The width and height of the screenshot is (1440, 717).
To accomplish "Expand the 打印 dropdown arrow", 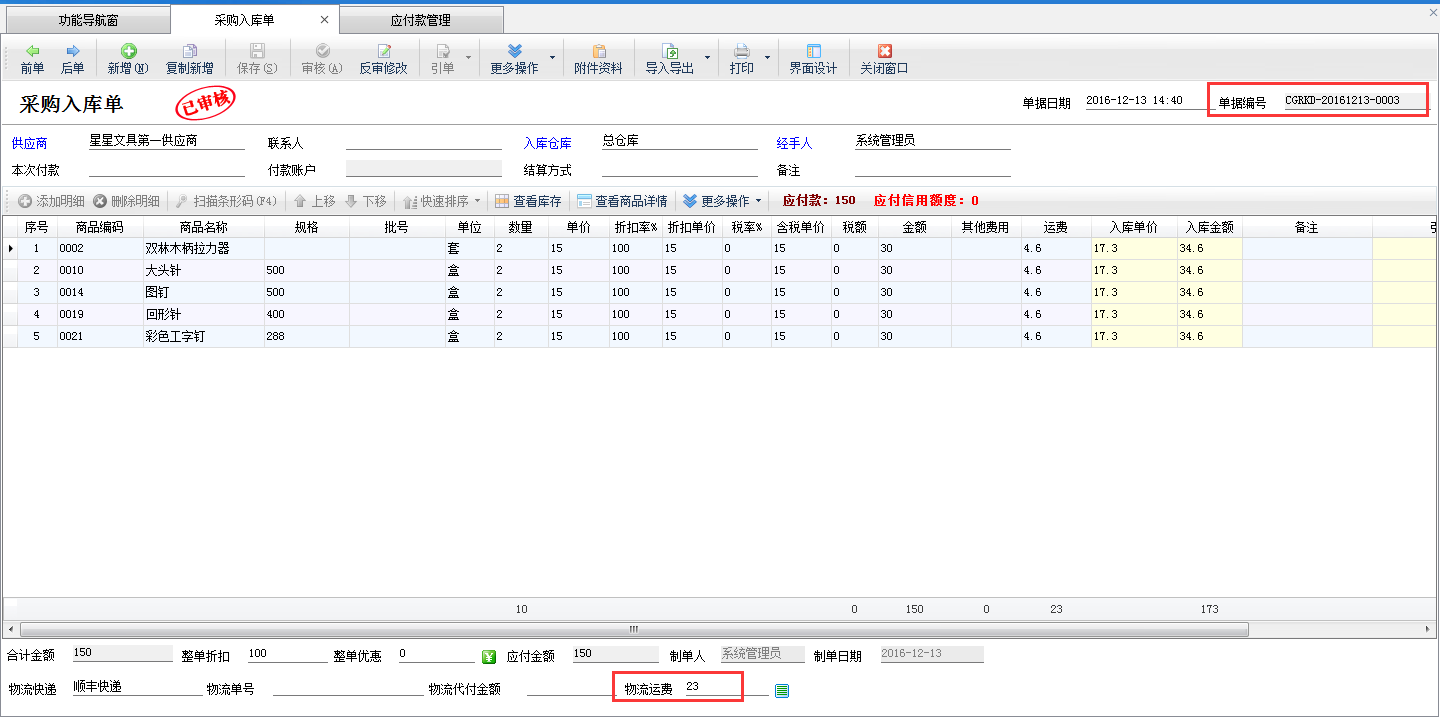I will pos(767,59).
